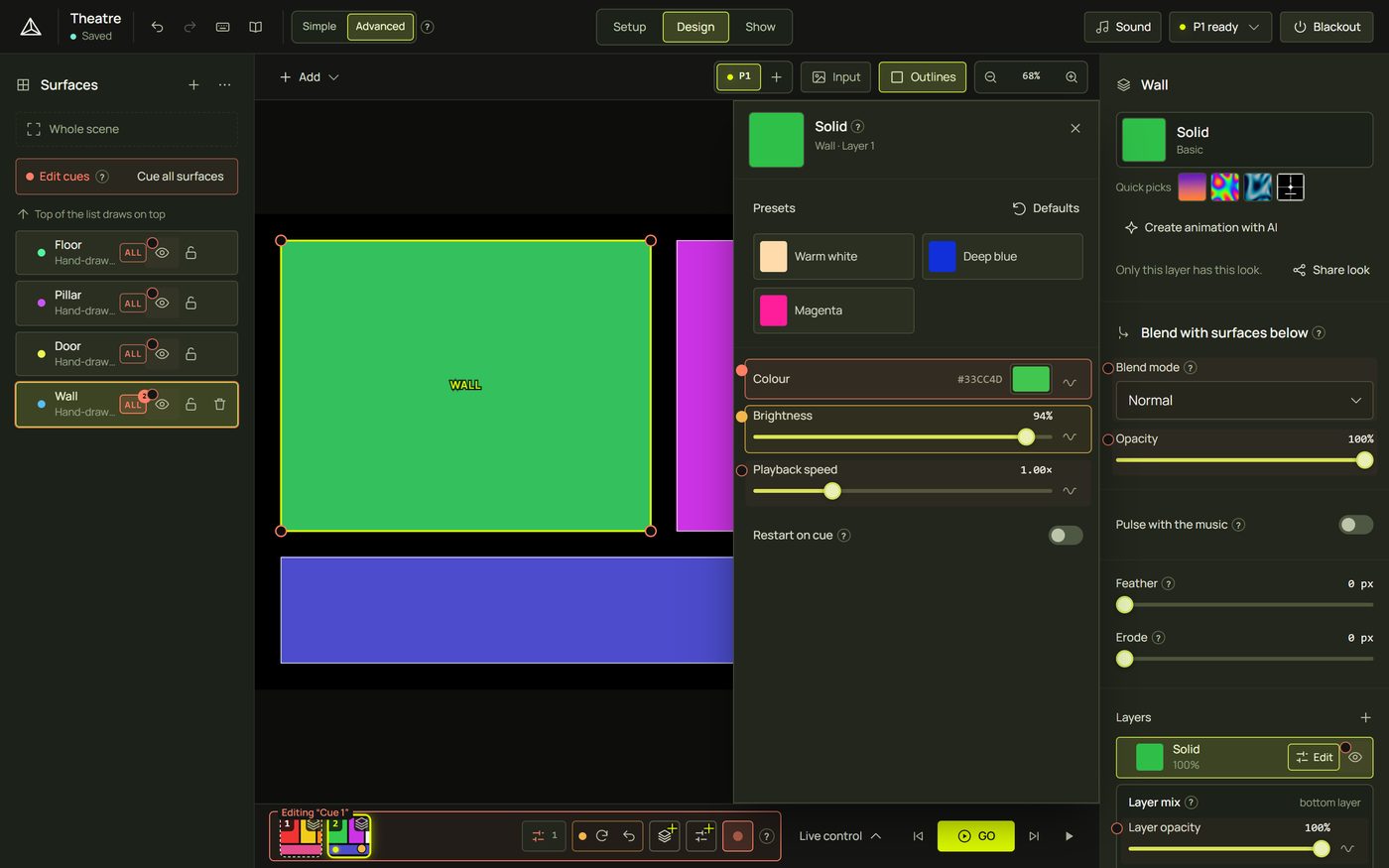
Task: Open the Show tab
Action: (x=760, y=27)
